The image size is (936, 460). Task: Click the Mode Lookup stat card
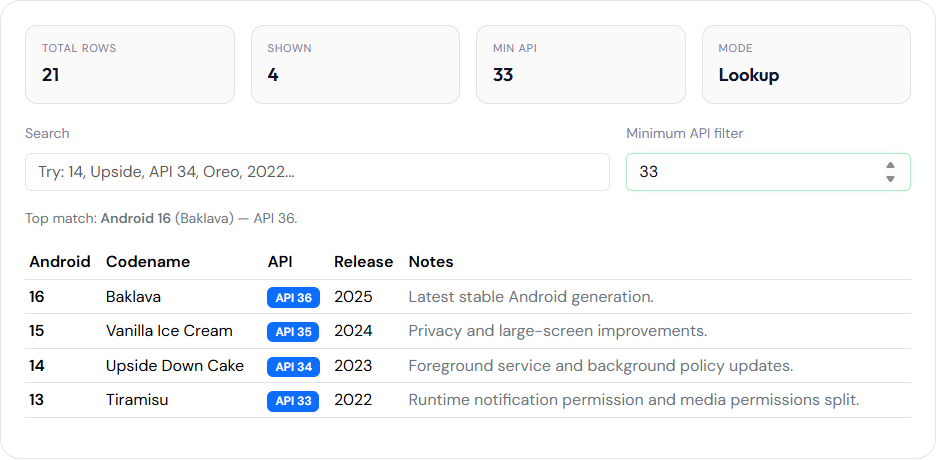tap(806, 64)
